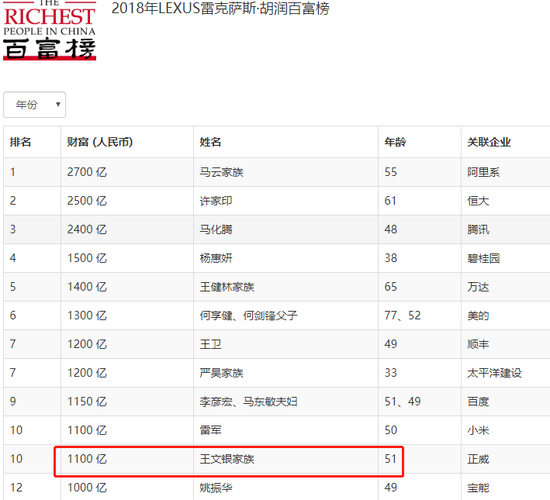The height and width of the screenshot is (500, 550).
Task: Select the name 许家印
Action: coord(216,201)
